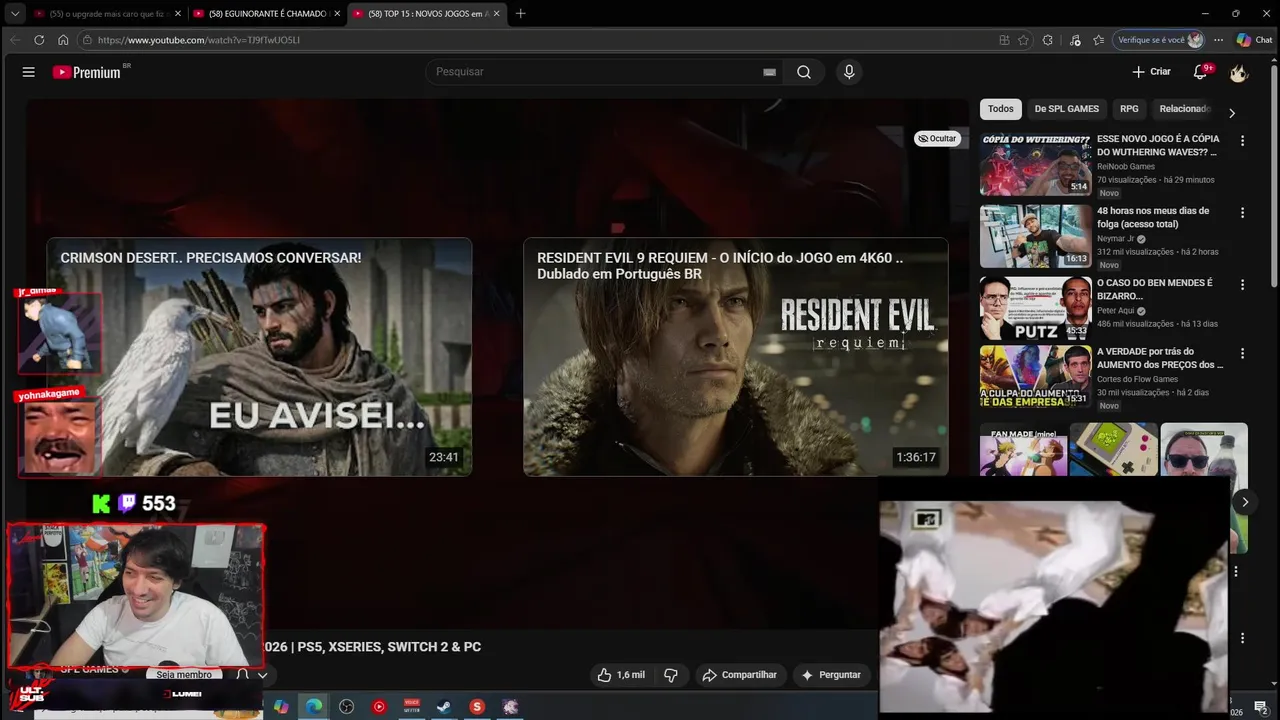The height and width of the screenshot is (720, 1280).
Task: Click 'Verifique se é você' profile button
Action: tap(1160, 40)
